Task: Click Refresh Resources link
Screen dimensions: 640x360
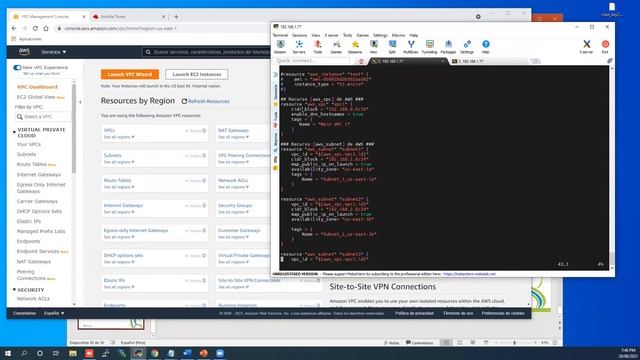Action: [205, 101]
